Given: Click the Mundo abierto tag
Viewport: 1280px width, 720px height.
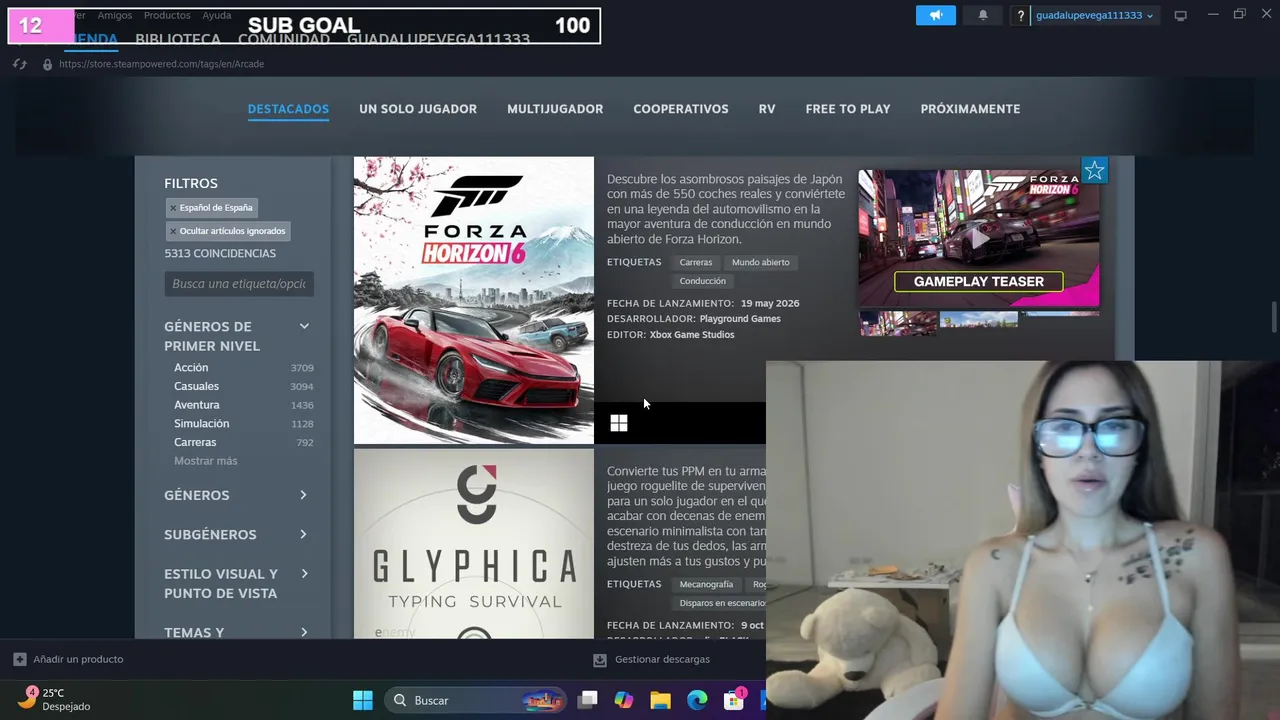Looking at the screenshot, I should [x=760, y=262].
